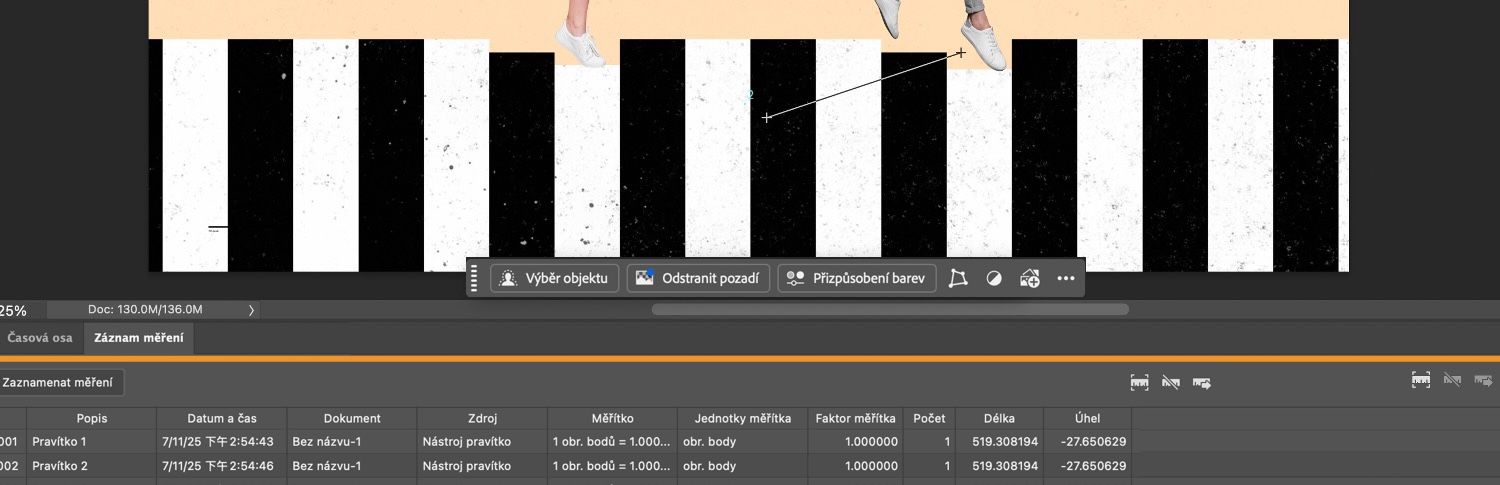Click the Jednotky měřítka column header
The image size is (1500, 485).
pos(742,418)
